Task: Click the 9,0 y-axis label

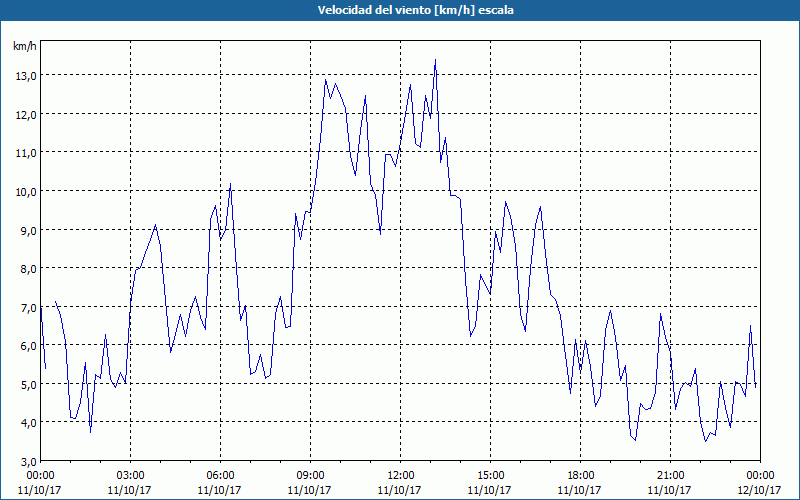Action: tap(28, 230)
